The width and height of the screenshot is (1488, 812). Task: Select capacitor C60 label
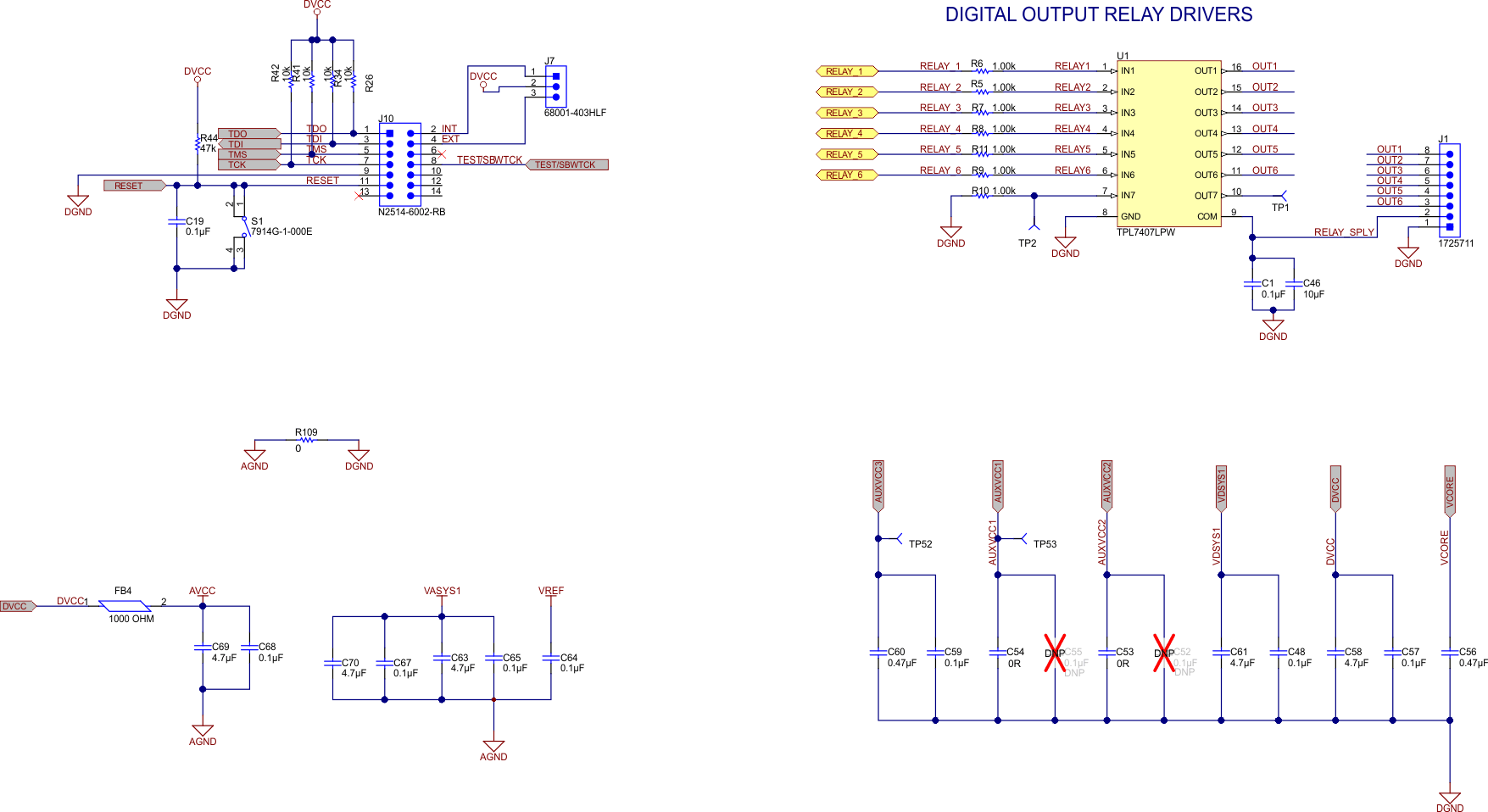coord(896,652)
